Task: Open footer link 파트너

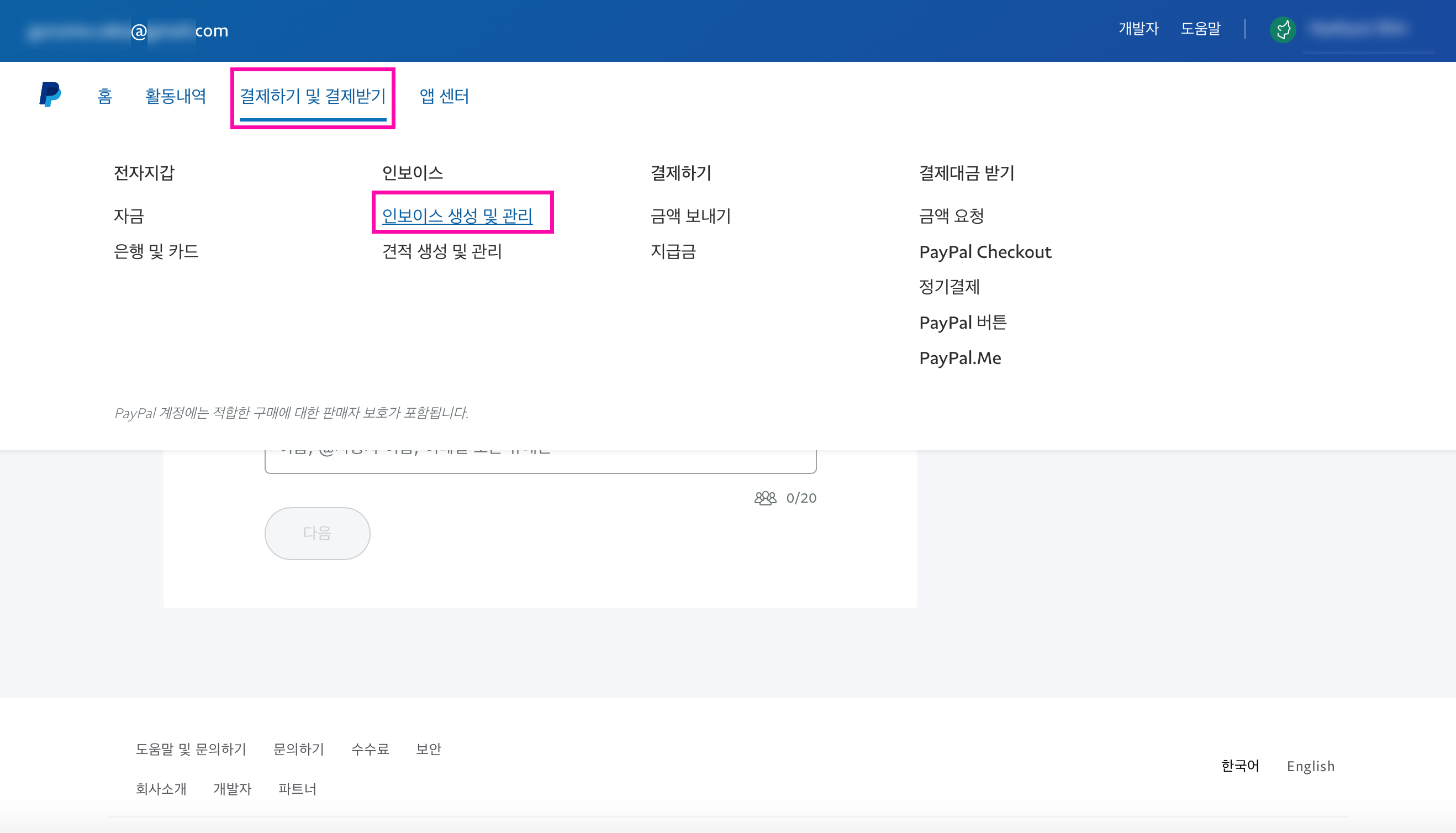Action: tap(297, 789)
